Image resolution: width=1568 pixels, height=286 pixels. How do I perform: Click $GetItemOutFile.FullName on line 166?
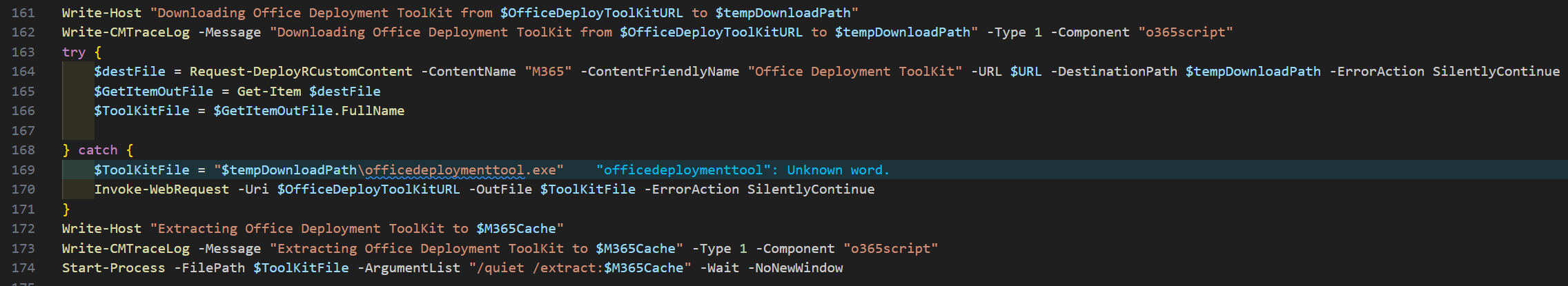pos(309,111)
